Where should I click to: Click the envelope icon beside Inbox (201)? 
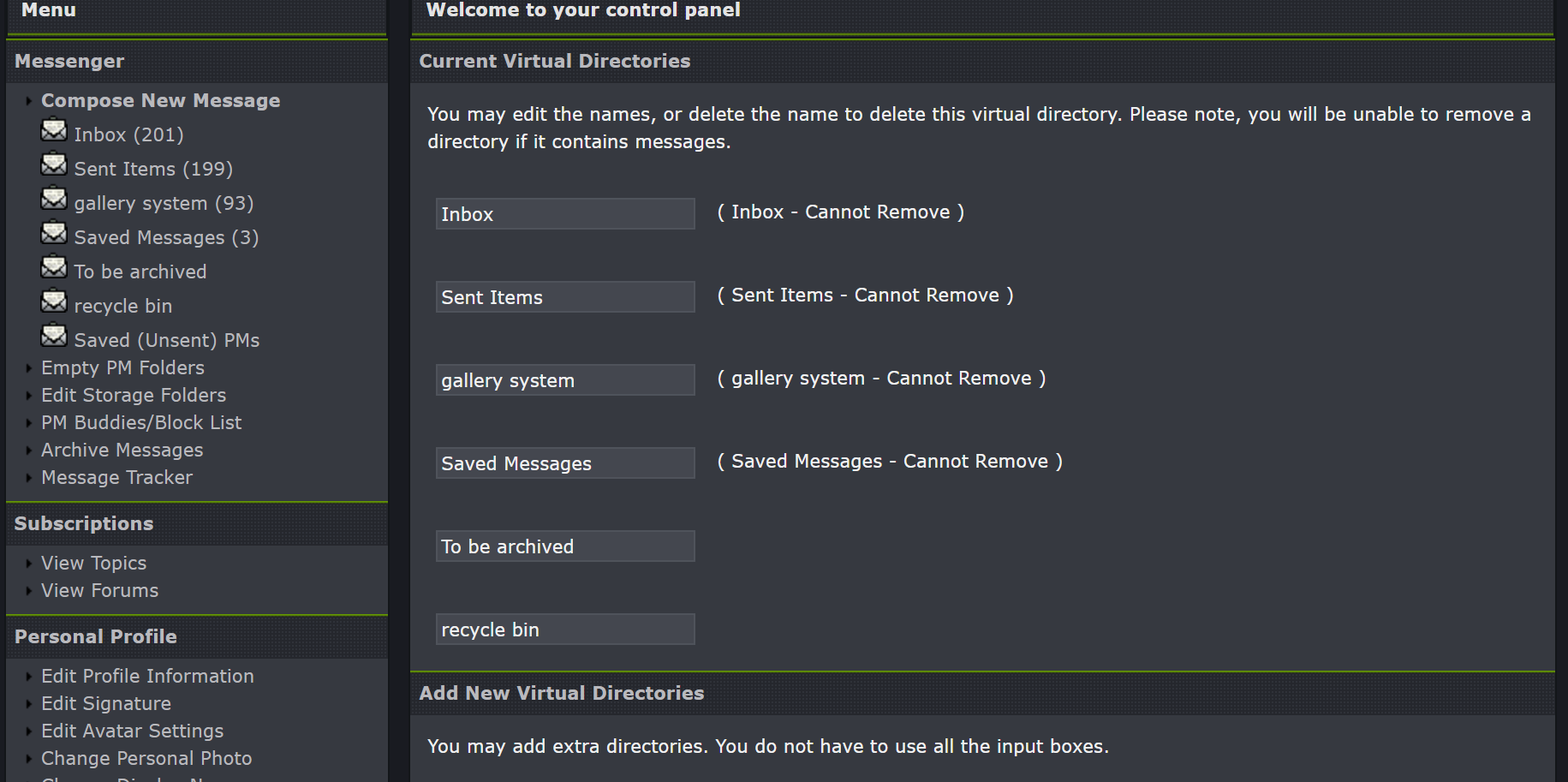coord(54,130)
